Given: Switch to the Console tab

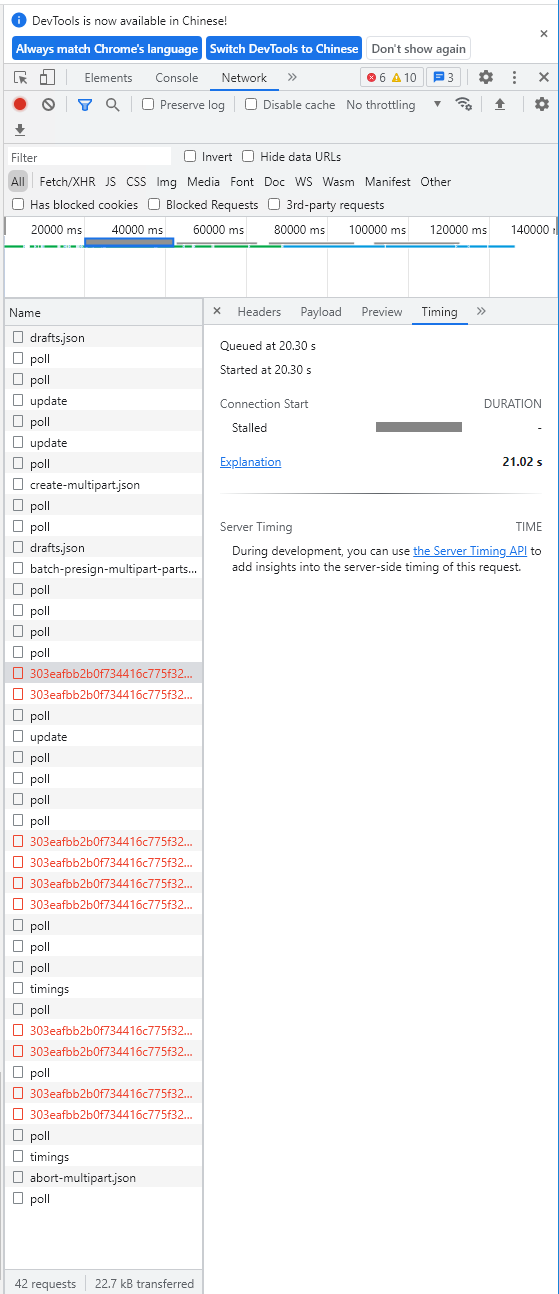Looking at the screenshot, I should coord(177,78).
